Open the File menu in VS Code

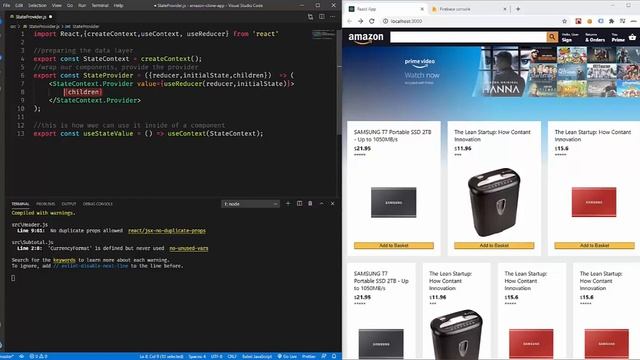click(7, 5)
